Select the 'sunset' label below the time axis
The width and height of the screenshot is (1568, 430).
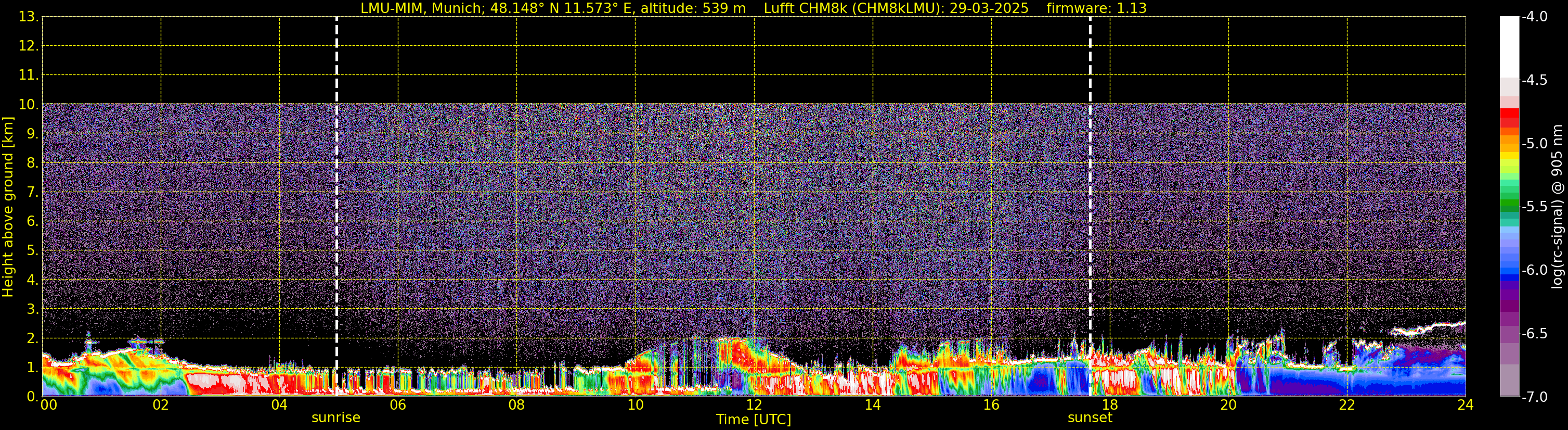tap(1090, 418)
